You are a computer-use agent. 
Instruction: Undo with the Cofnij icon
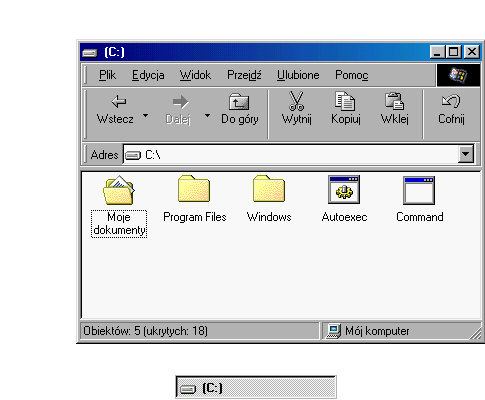point(451,101)
